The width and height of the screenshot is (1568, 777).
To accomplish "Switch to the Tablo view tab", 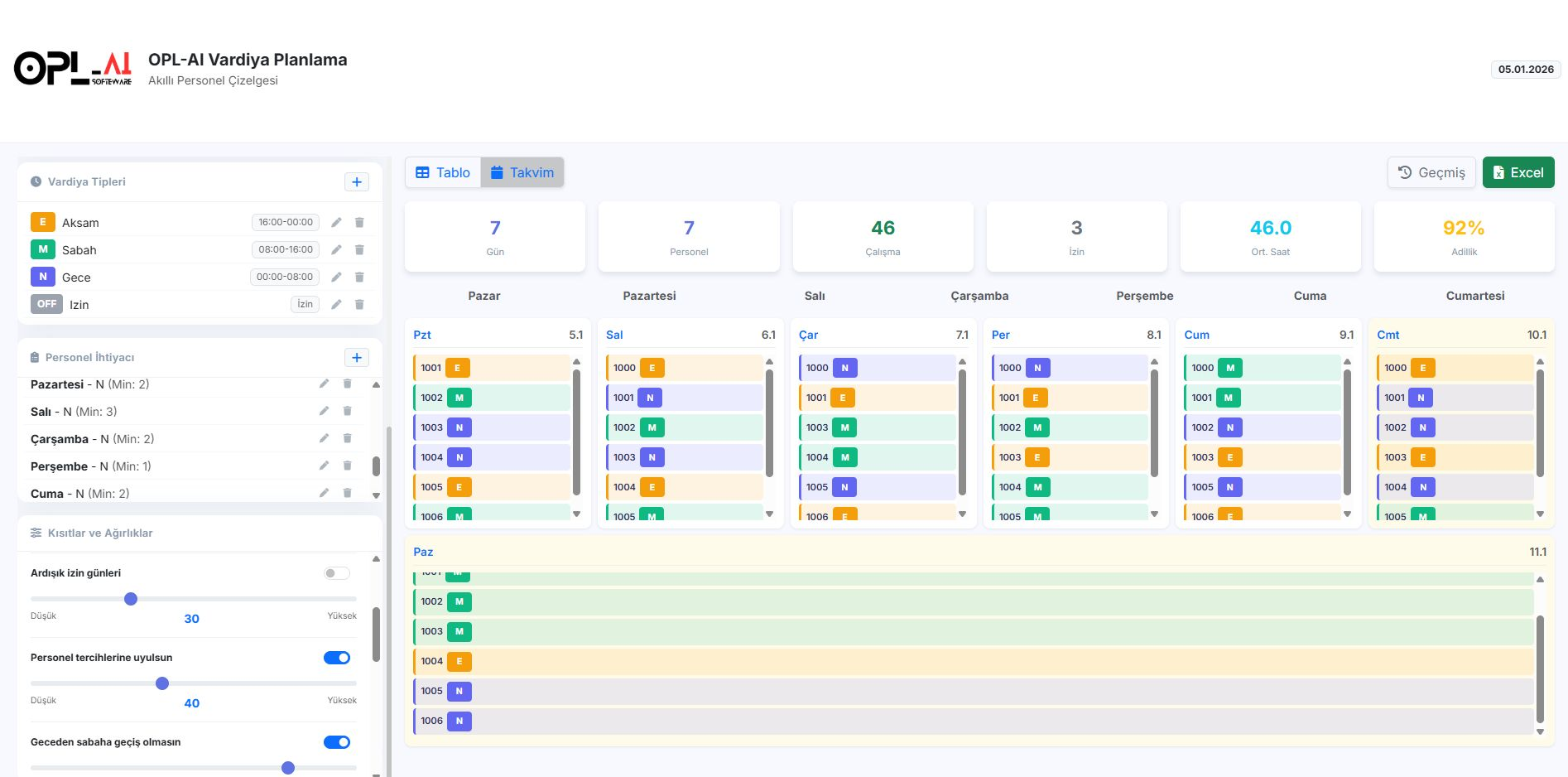I will point(443,172).
